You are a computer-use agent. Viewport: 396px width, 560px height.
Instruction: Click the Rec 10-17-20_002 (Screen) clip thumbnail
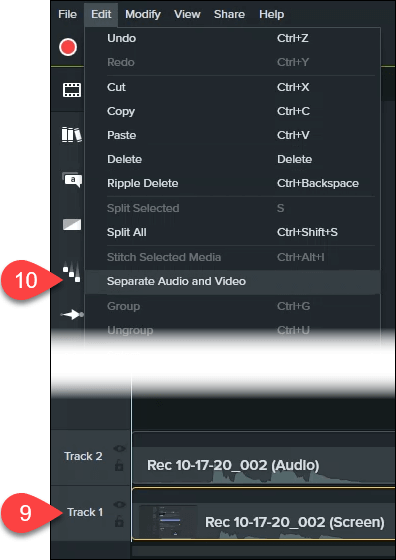[x=168, y=521]
